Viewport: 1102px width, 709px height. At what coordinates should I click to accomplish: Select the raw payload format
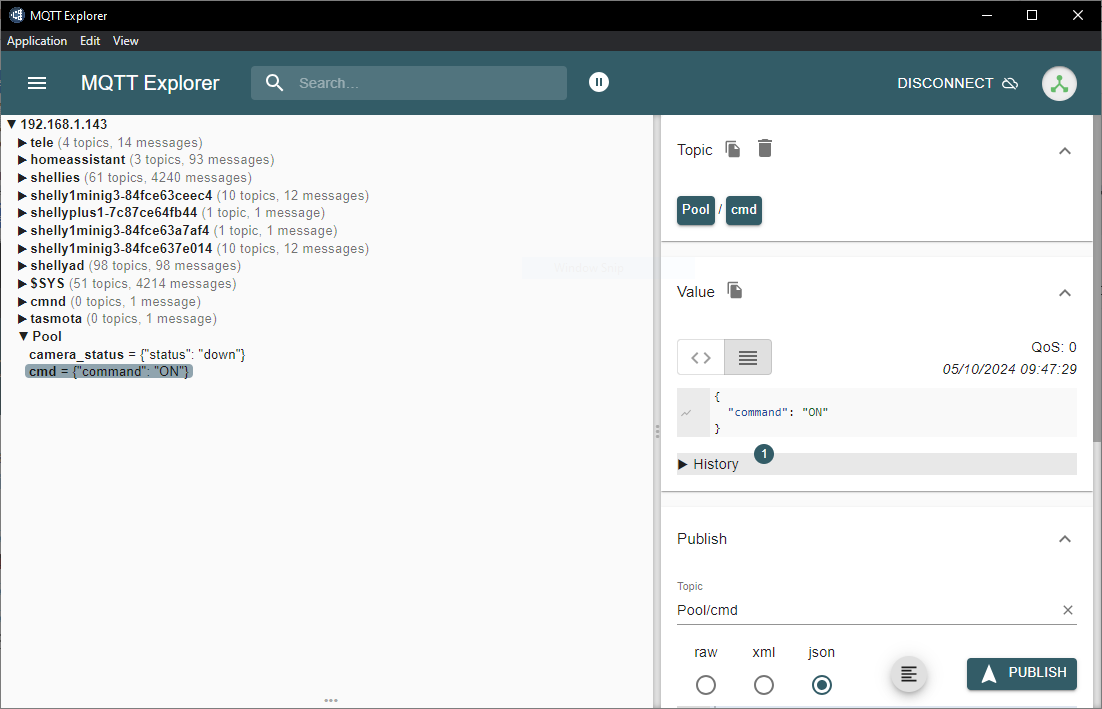pos(706,684)
